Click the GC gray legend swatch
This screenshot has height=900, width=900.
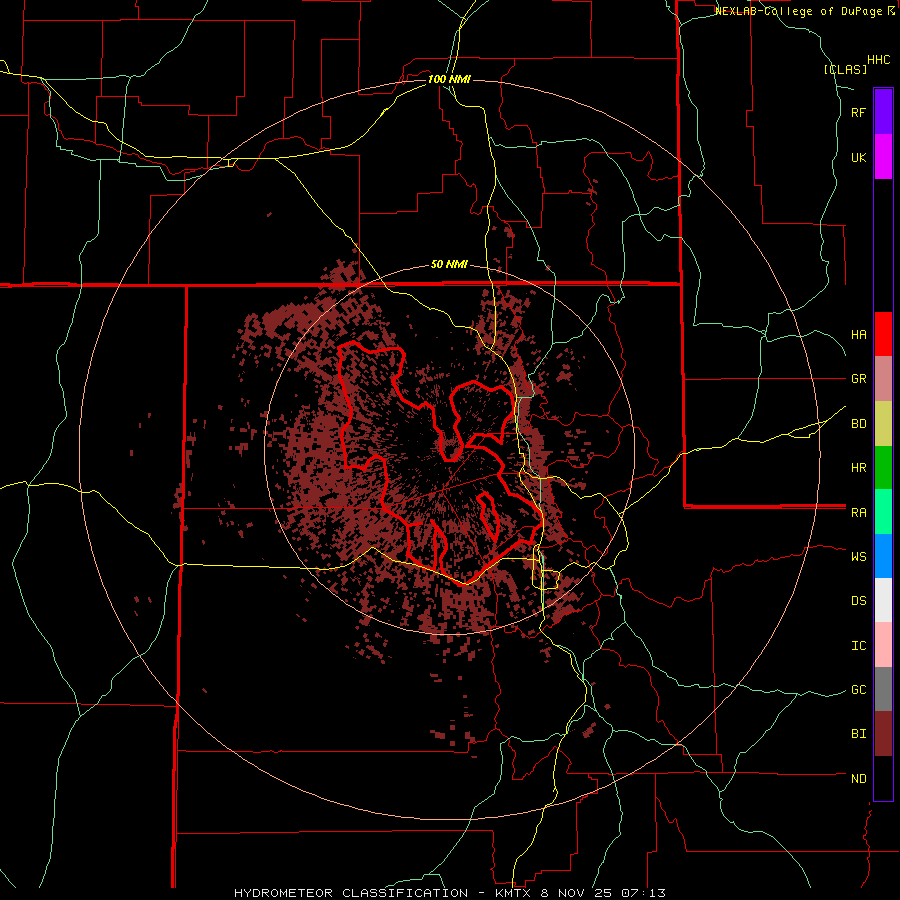click(x=883, y=689)
